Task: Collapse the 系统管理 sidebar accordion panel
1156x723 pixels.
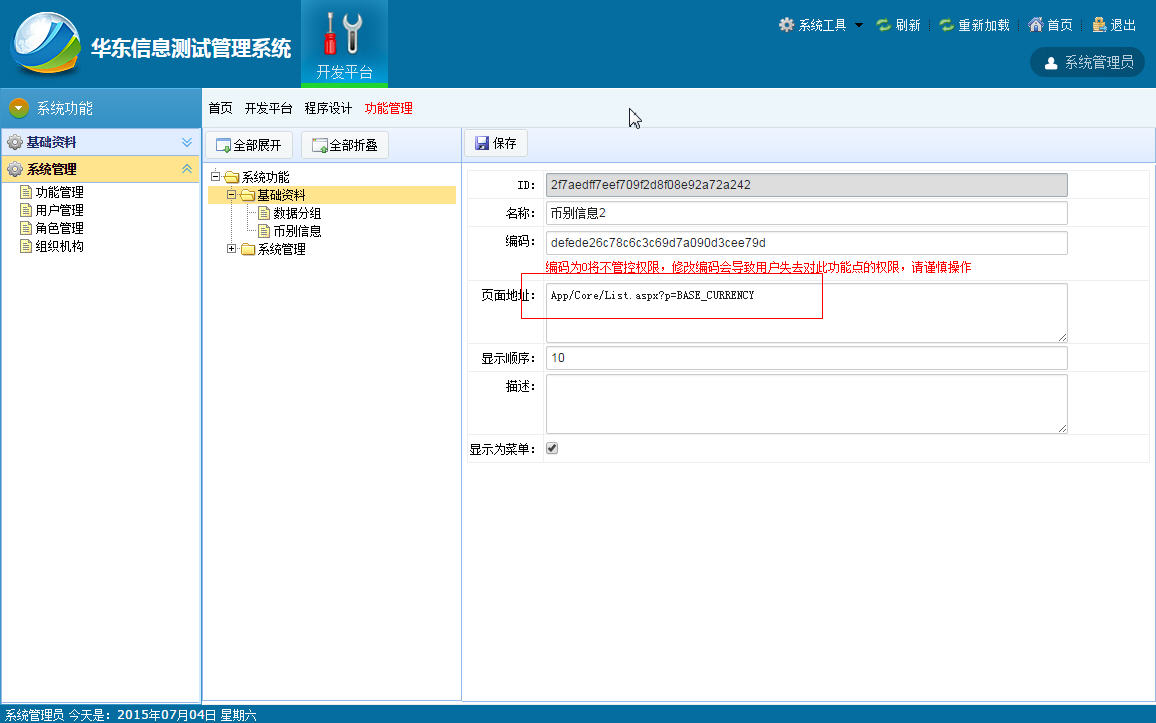Action: tap(187, 169)
